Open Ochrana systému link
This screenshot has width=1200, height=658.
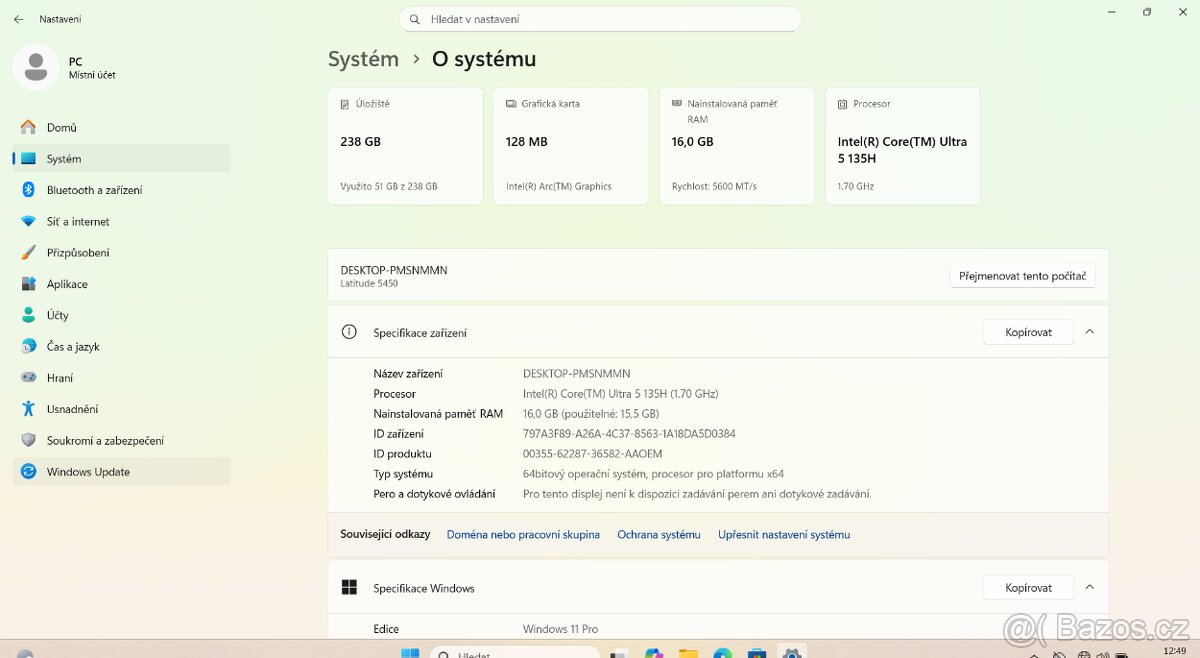pyautogui.click(x=658, y=534)
